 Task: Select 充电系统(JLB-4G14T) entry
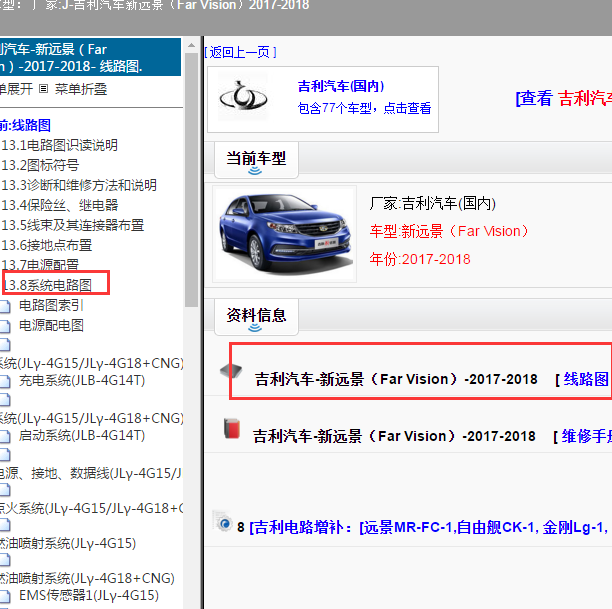[82, 380]
